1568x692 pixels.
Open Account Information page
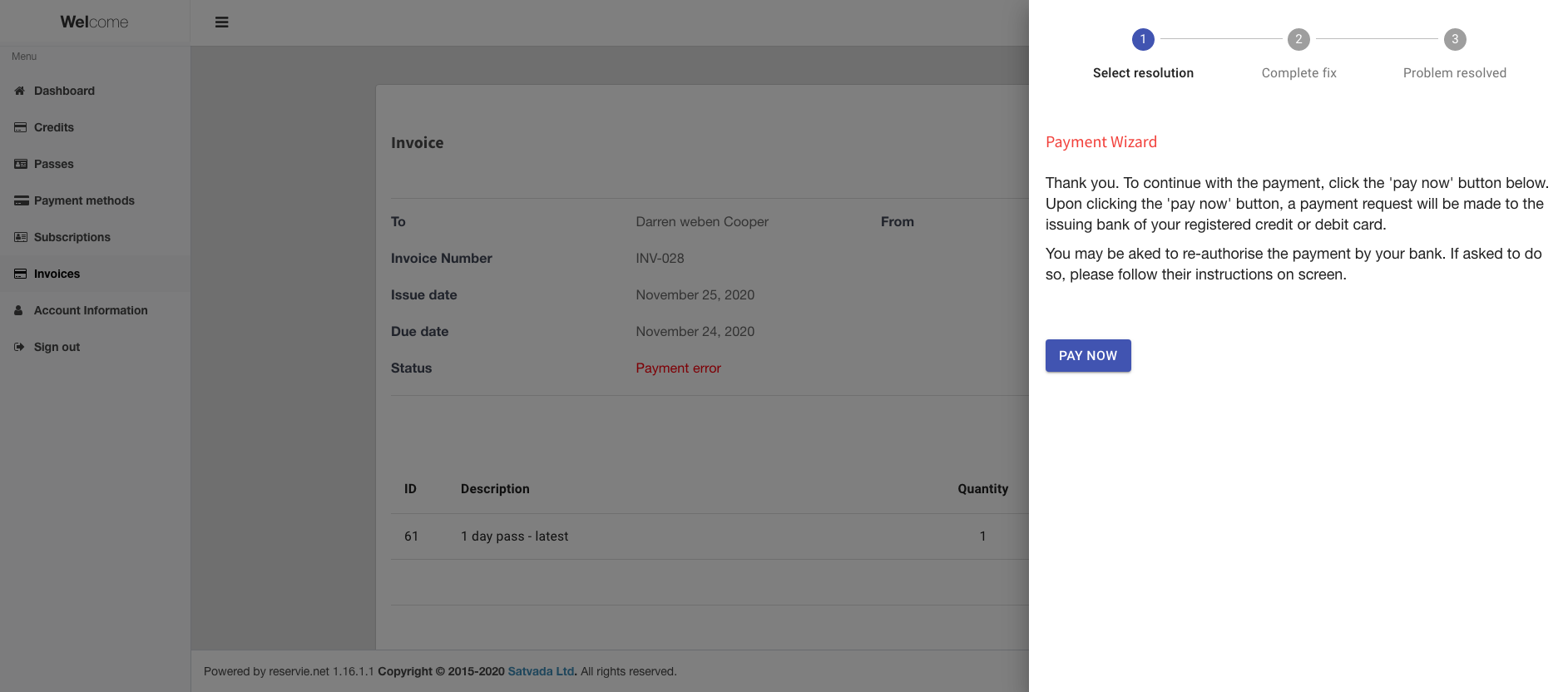point(95,310)
